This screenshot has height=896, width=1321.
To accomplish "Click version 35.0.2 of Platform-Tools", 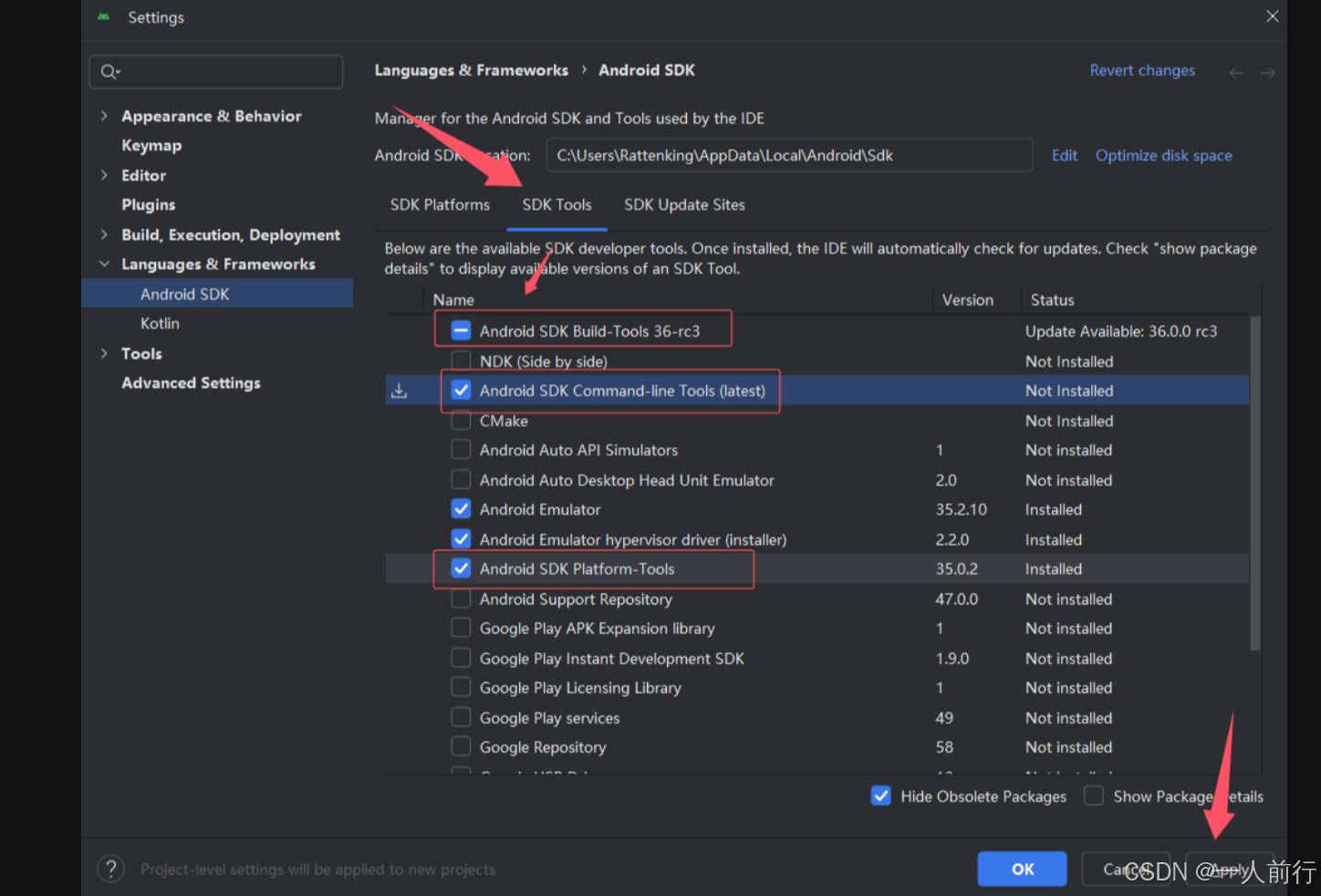I will (x=956, y=568).
